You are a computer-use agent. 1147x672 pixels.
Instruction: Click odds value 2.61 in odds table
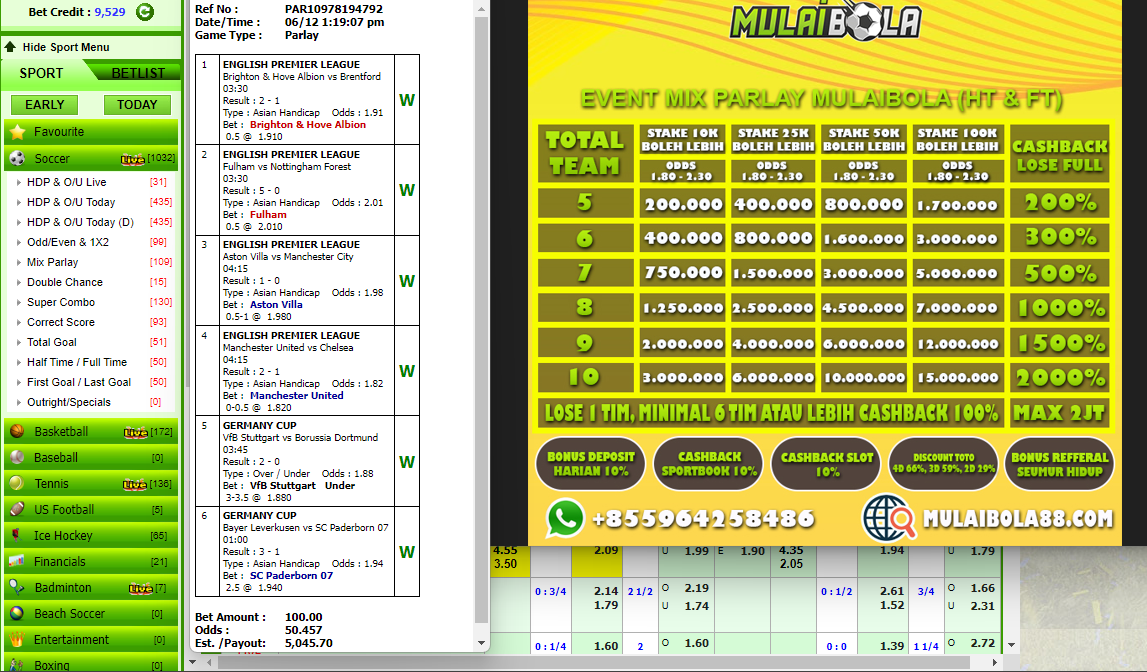click(x=892, y=591)
